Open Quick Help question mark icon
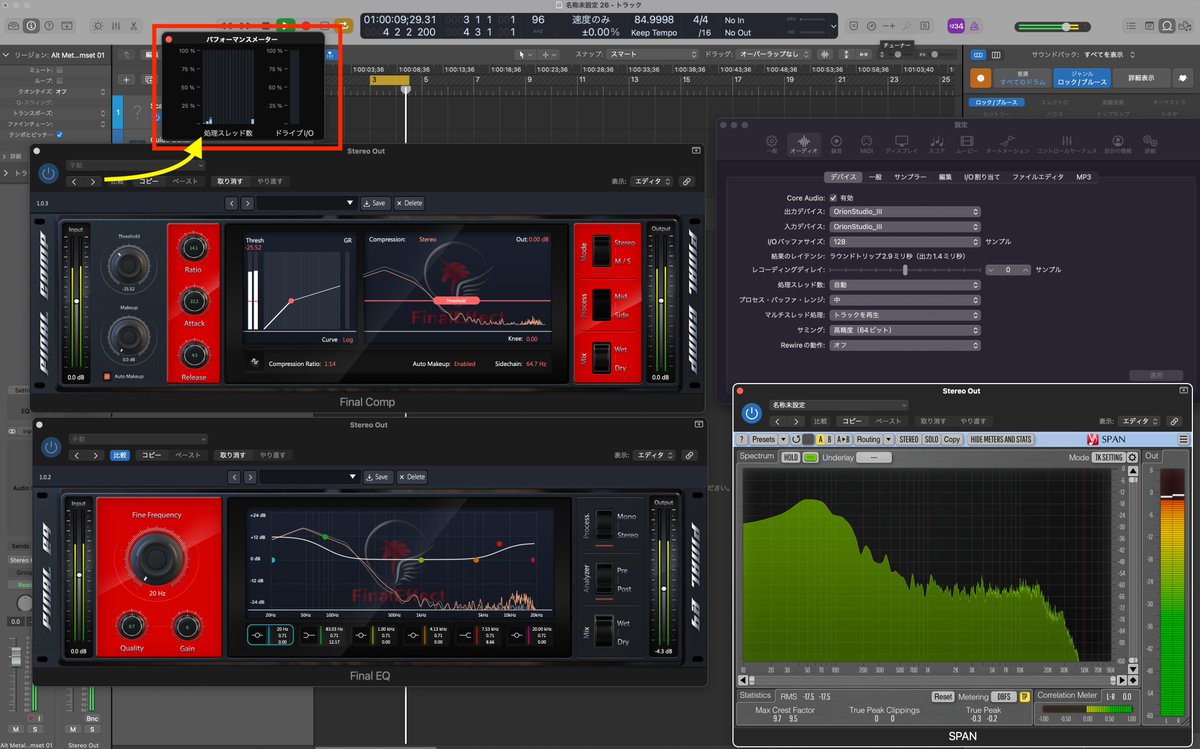This screenshot has height=749, width=1200. coord(50,24)
